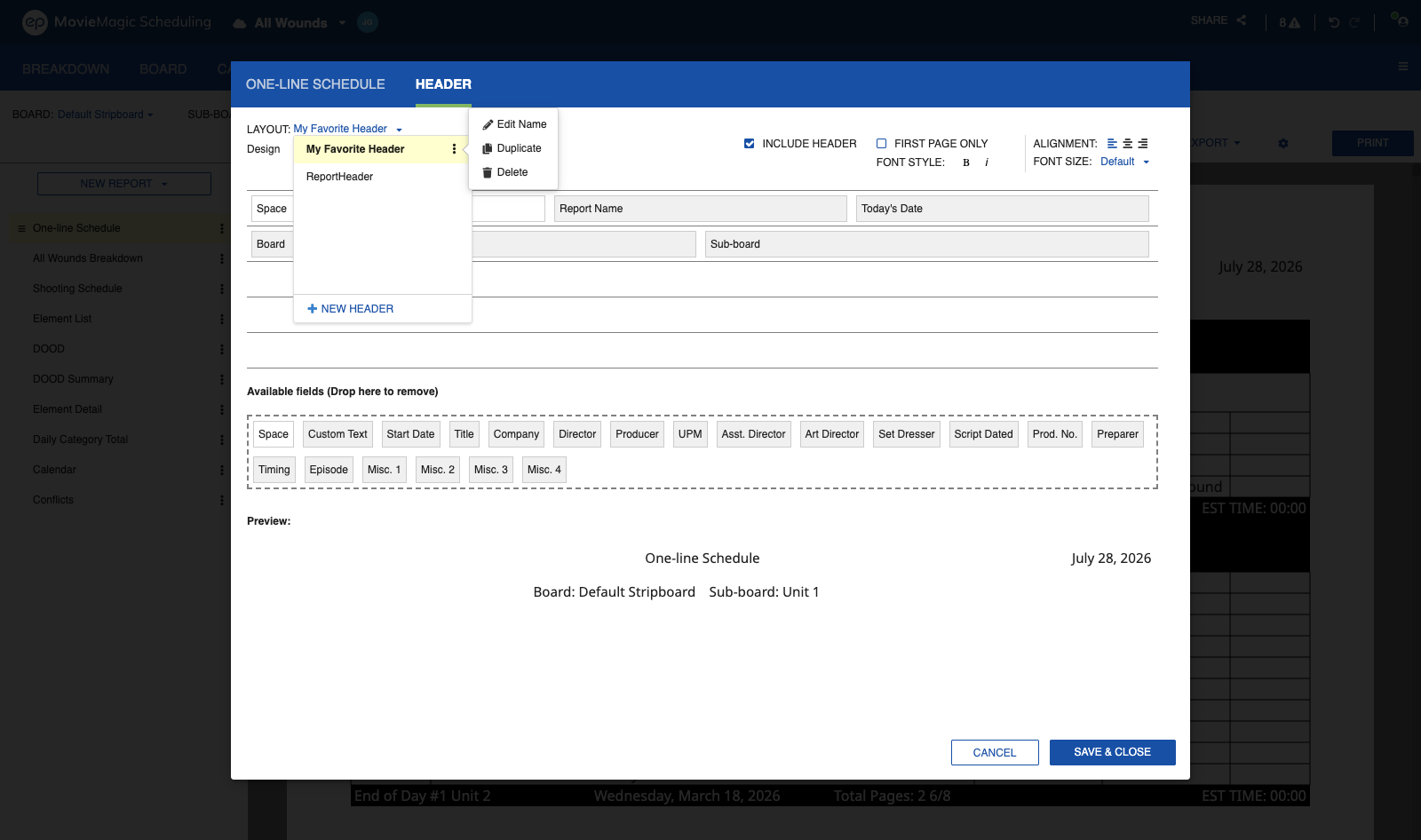This screenshot has width=1421, height=840.
Task: Set alignment to center
Action: click(x=1128, y=143)
